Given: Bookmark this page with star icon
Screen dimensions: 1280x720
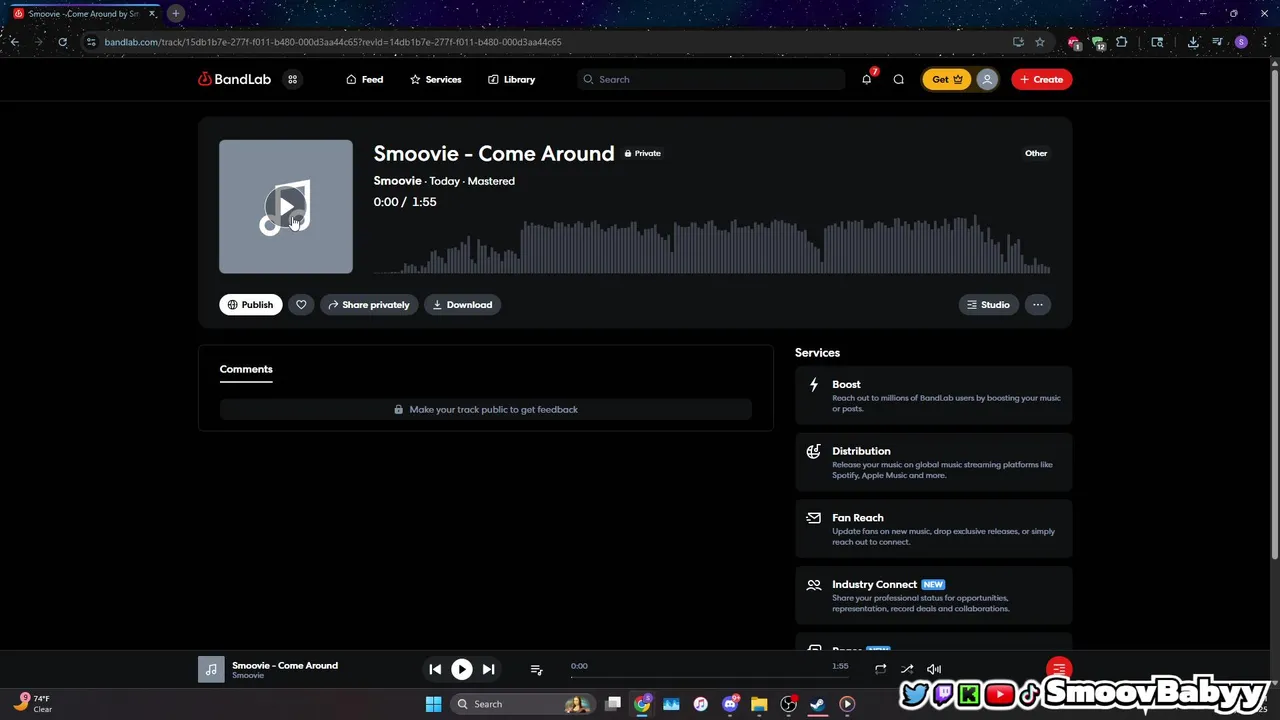Looking at the screenshot, I should pyautogui.click(x=1040, y=42).
